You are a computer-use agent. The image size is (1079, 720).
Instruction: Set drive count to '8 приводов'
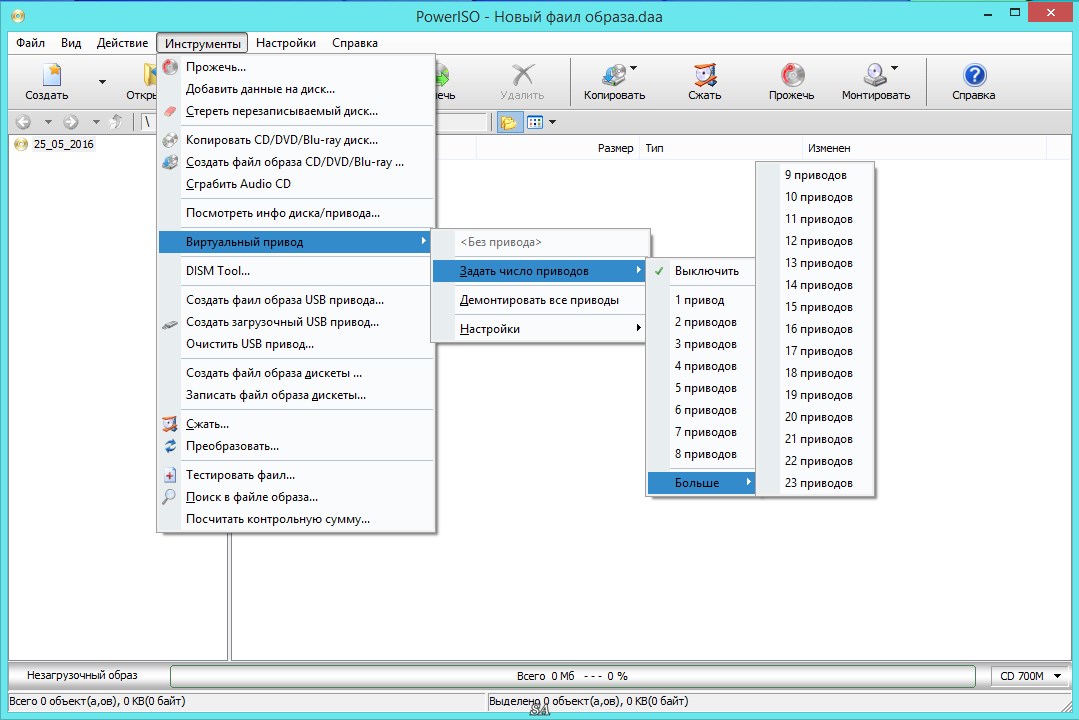(701, 454)
